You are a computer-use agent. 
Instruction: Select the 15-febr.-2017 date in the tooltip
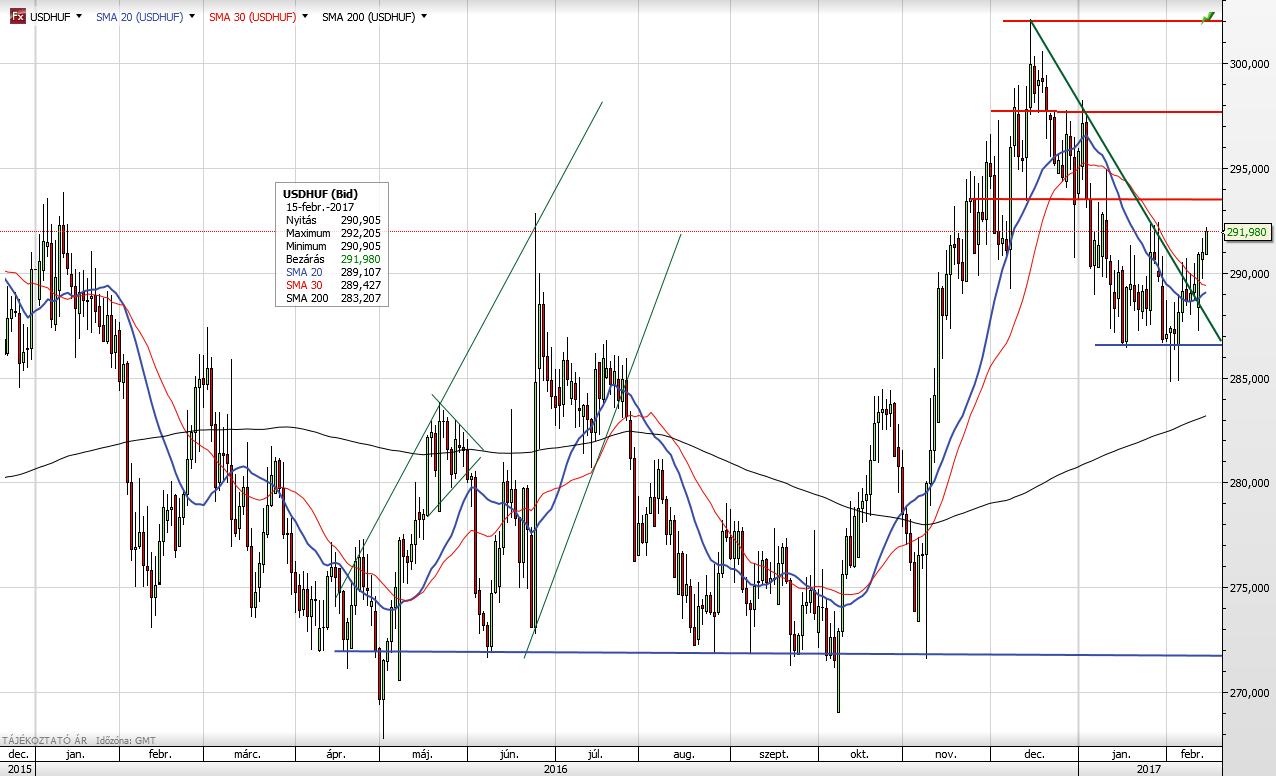(318, 207)
